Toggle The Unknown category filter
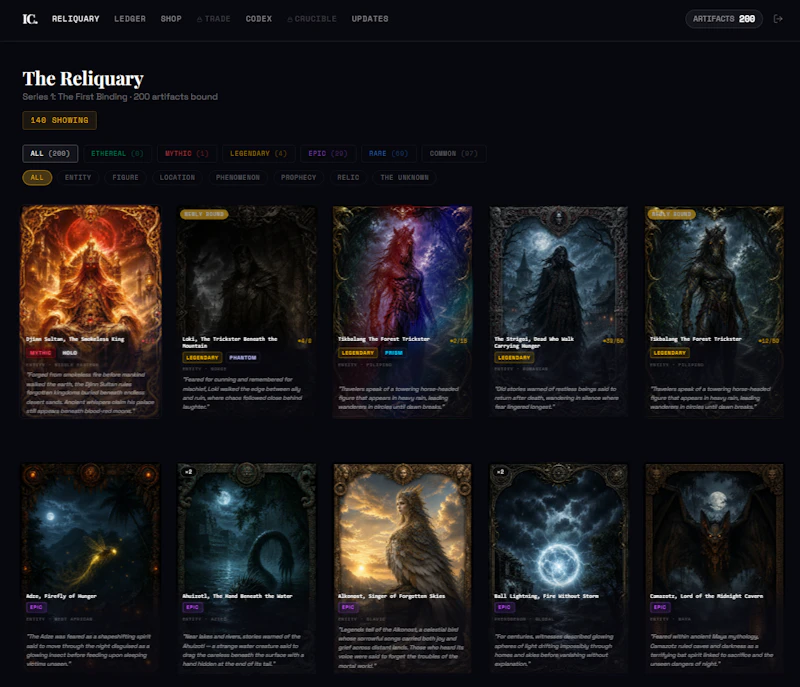 pos(405,177)
